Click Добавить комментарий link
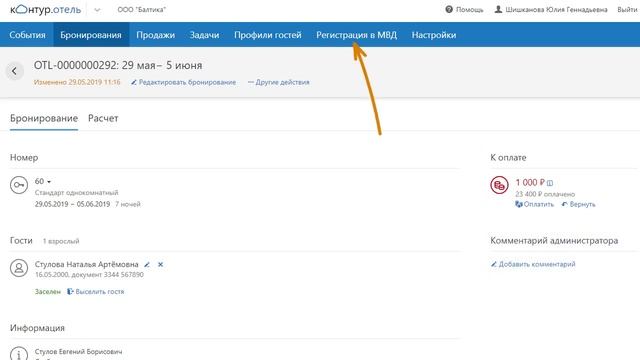The image size is (640, 360). coord(533,264)
